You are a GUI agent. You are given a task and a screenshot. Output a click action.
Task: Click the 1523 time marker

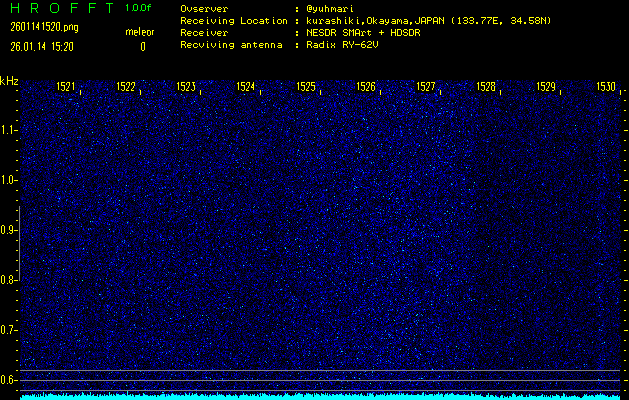(x=186, y=87)
